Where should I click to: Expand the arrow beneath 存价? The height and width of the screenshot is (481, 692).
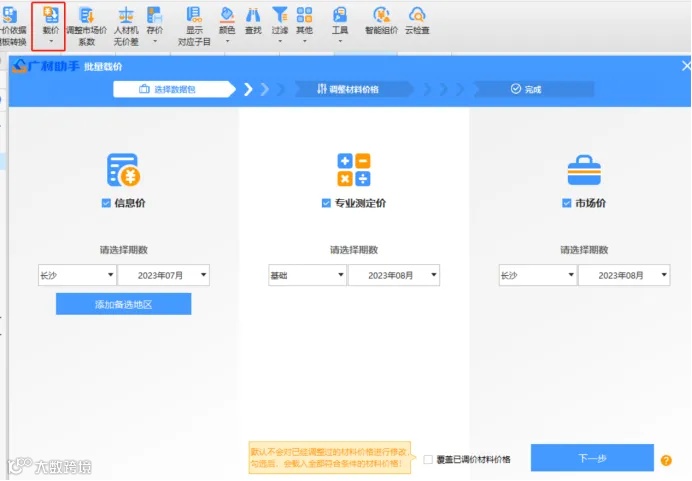(x=154, y=41)
